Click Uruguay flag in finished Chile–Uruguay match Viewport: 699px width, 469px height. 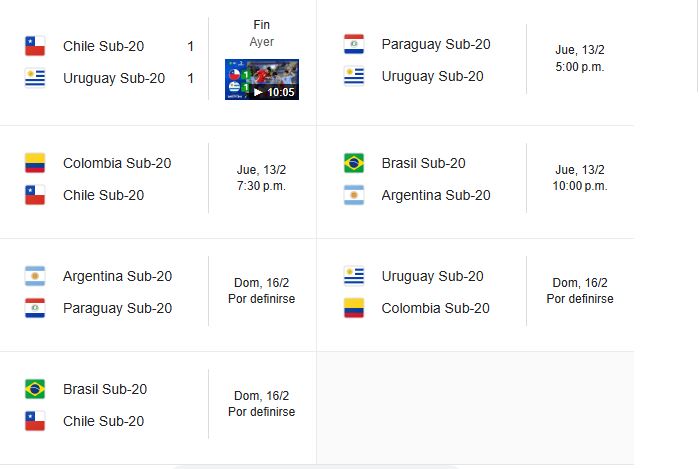35,78
